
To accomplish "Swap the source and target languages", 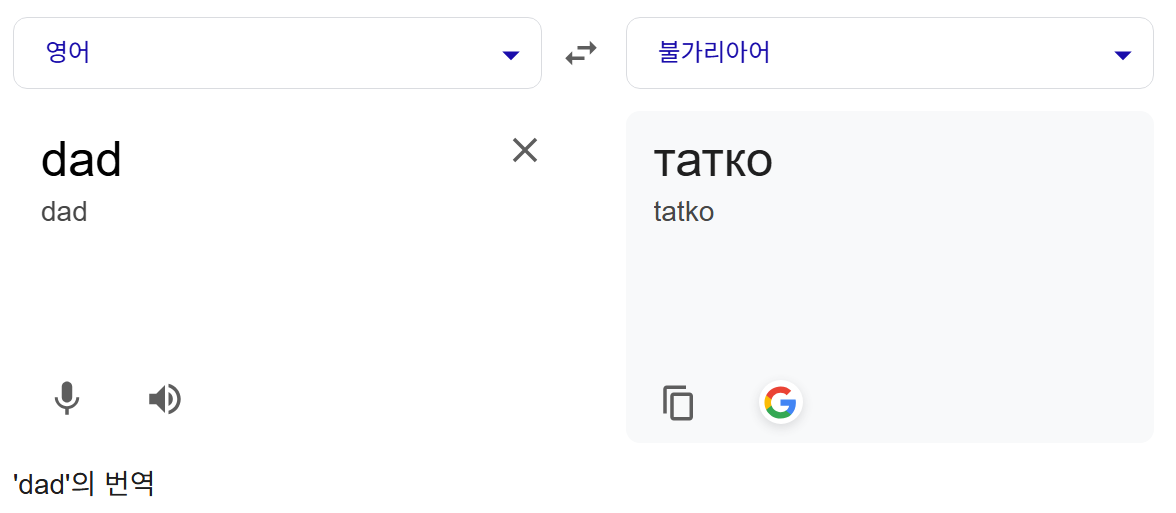I will (581, 53).
